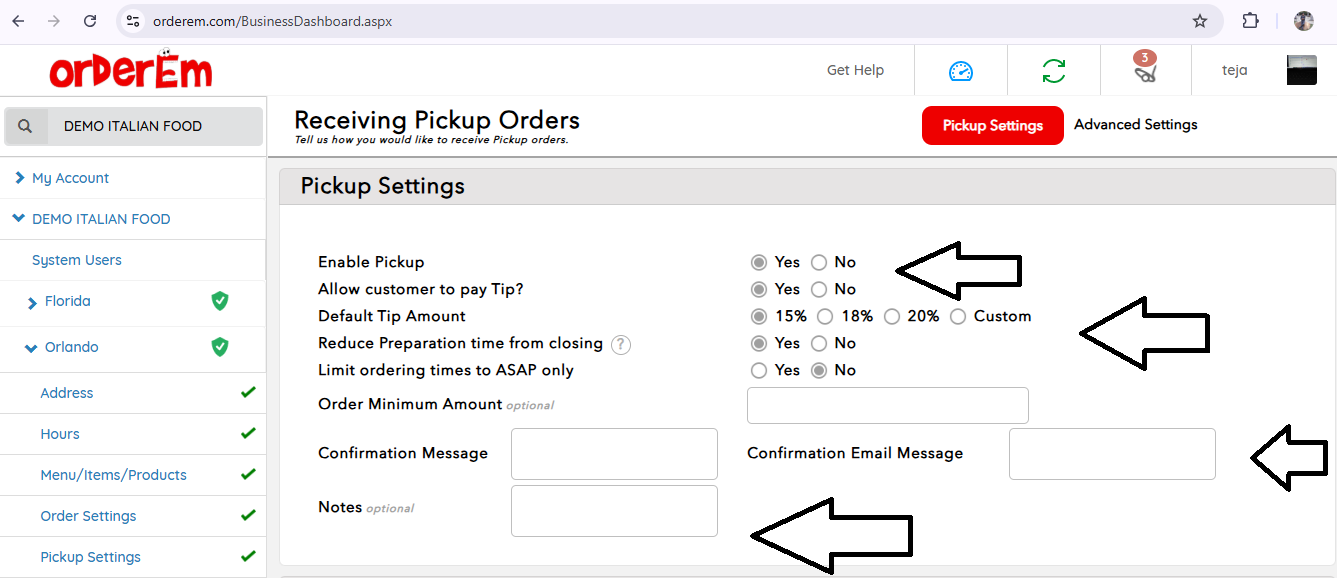Viewport: 1337px width, 578px height.
Task: Switch to the Advanced Settings tab
Action: point(1135,125)
